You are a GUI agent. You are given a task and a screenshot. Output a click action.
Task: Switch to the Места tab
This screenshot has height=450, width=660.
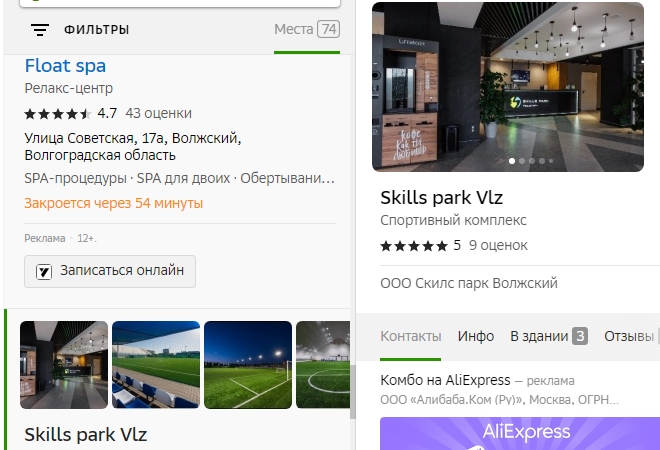click(x=306, y=29)
